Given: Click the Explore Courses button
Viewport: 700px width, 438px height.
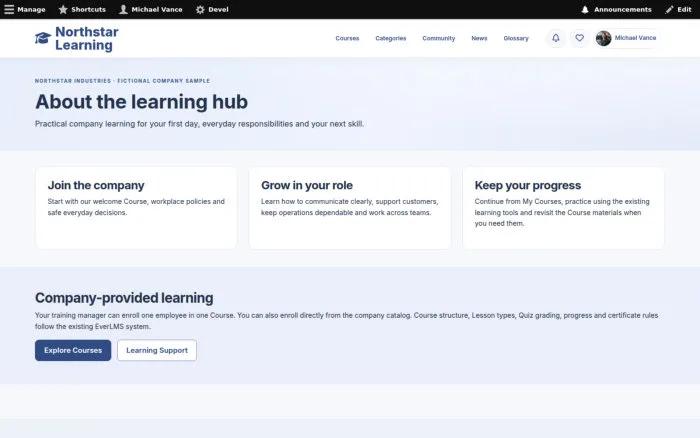Looking at the screenshot, I should pyautogui.click(x=73, y=350).
